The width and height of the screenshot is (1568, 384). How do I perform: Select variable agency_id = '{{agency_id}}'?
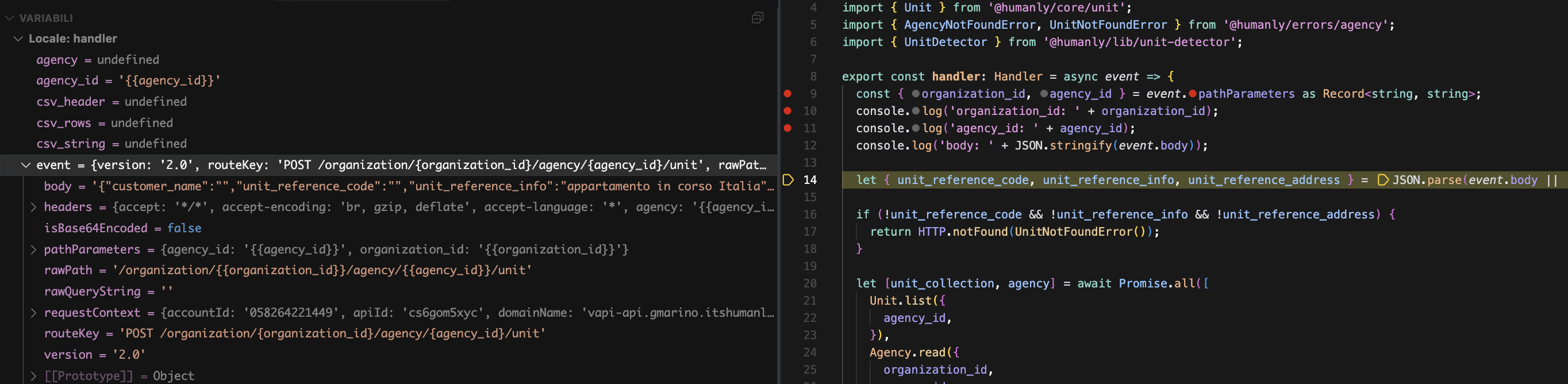pyautogui.click(x=390, y=80)
